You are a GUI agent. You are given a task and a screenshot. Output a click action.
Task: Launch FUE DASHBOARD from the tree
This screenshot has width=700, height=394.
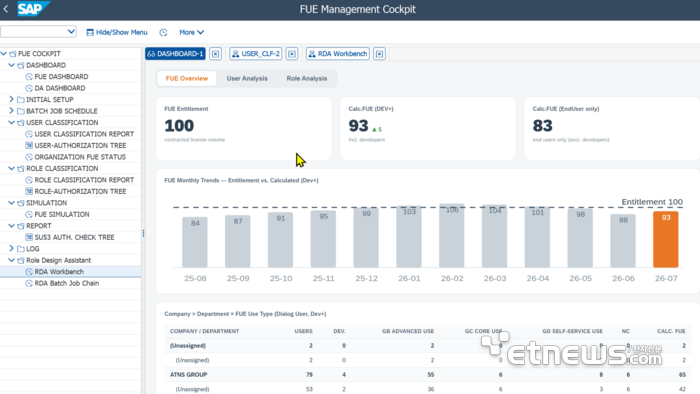click(x=61, y=77)
